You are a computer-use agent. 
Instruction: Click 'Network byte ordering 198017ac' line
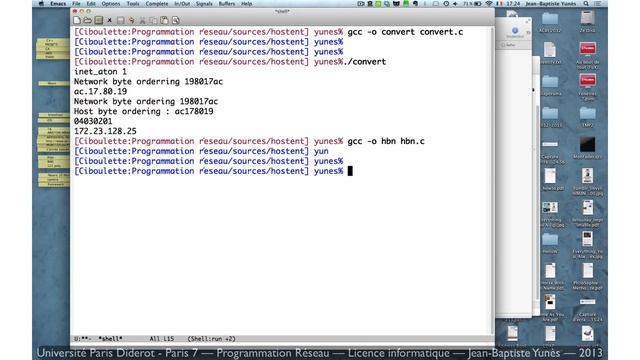[x=146, y=101]
